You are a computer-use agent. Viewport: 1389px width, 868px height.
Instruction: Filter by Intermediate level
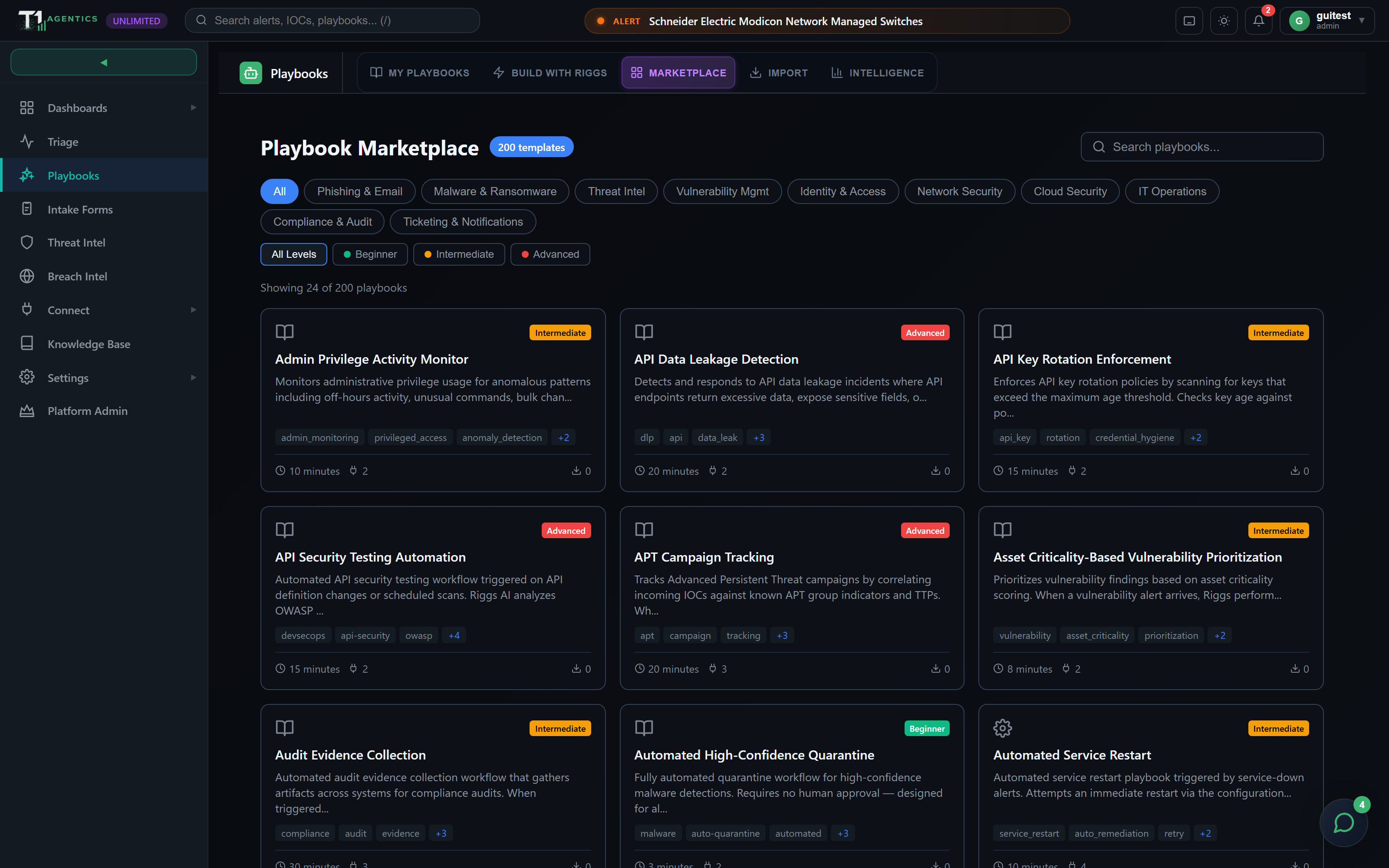459,254
